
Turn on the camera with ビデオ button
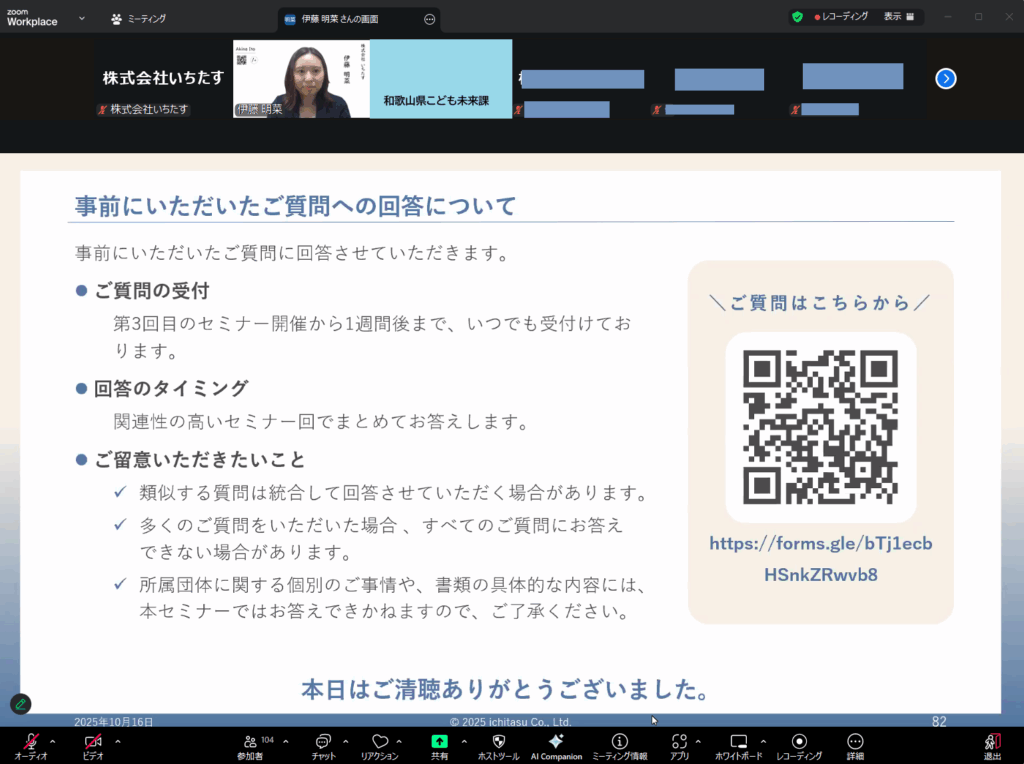click(93, 743)
